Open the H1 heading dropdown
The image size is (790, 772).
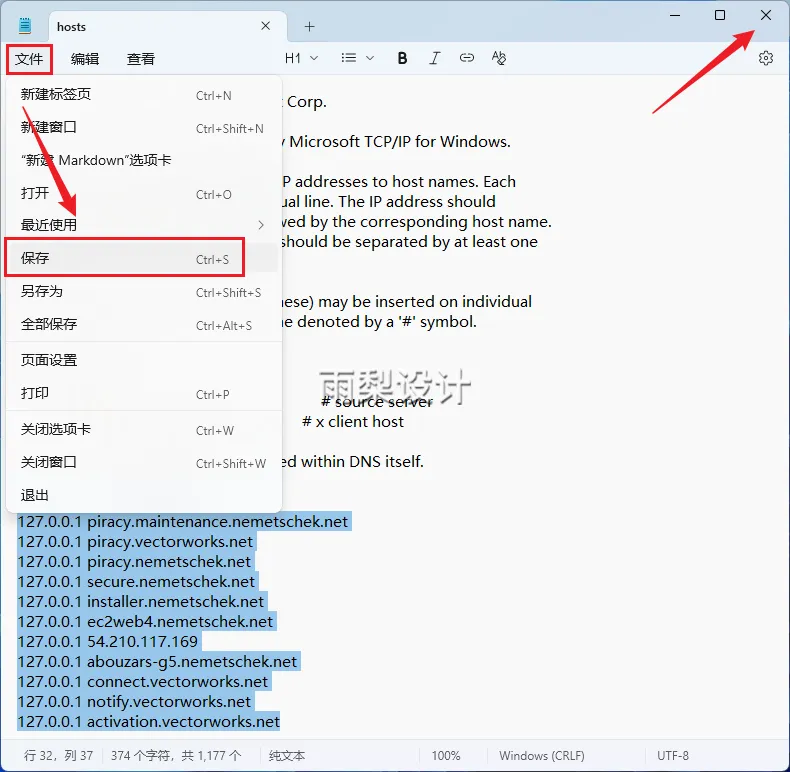(301, 58)
